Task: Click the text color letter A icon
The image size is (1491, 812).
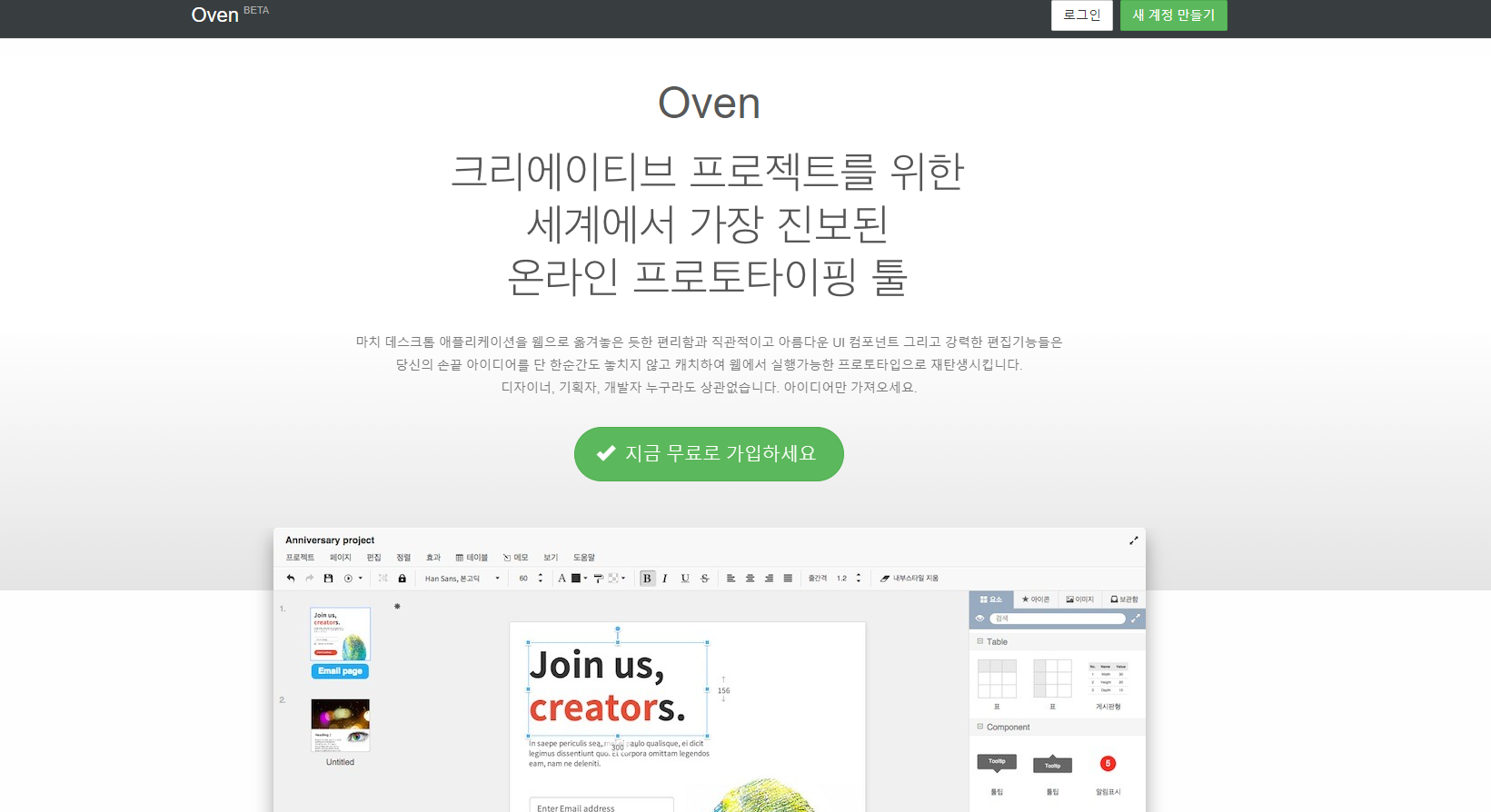Action: click(x=562, y=579)
